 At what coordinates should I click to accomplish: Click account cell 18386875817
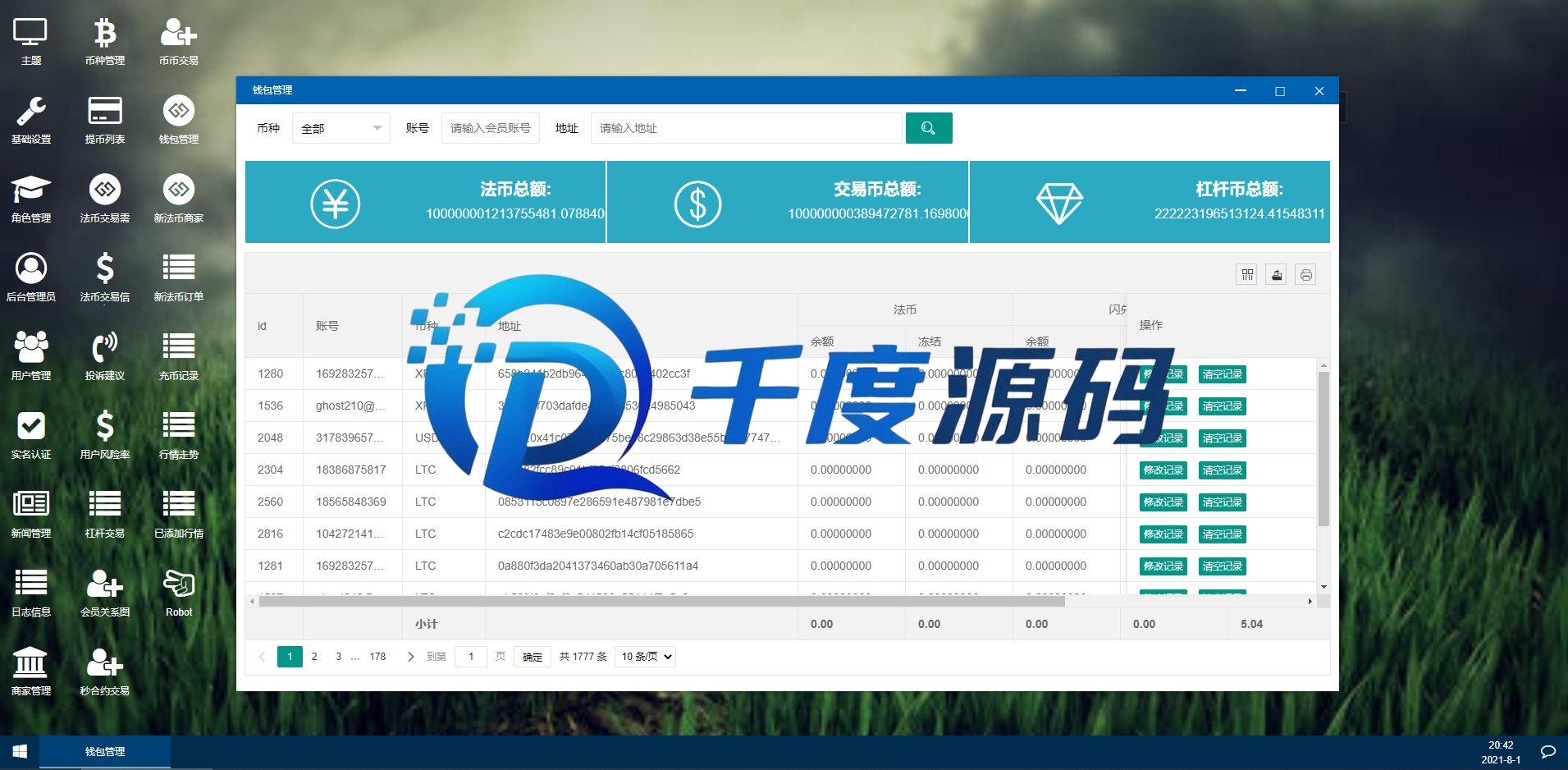click(x=351, y=470)
